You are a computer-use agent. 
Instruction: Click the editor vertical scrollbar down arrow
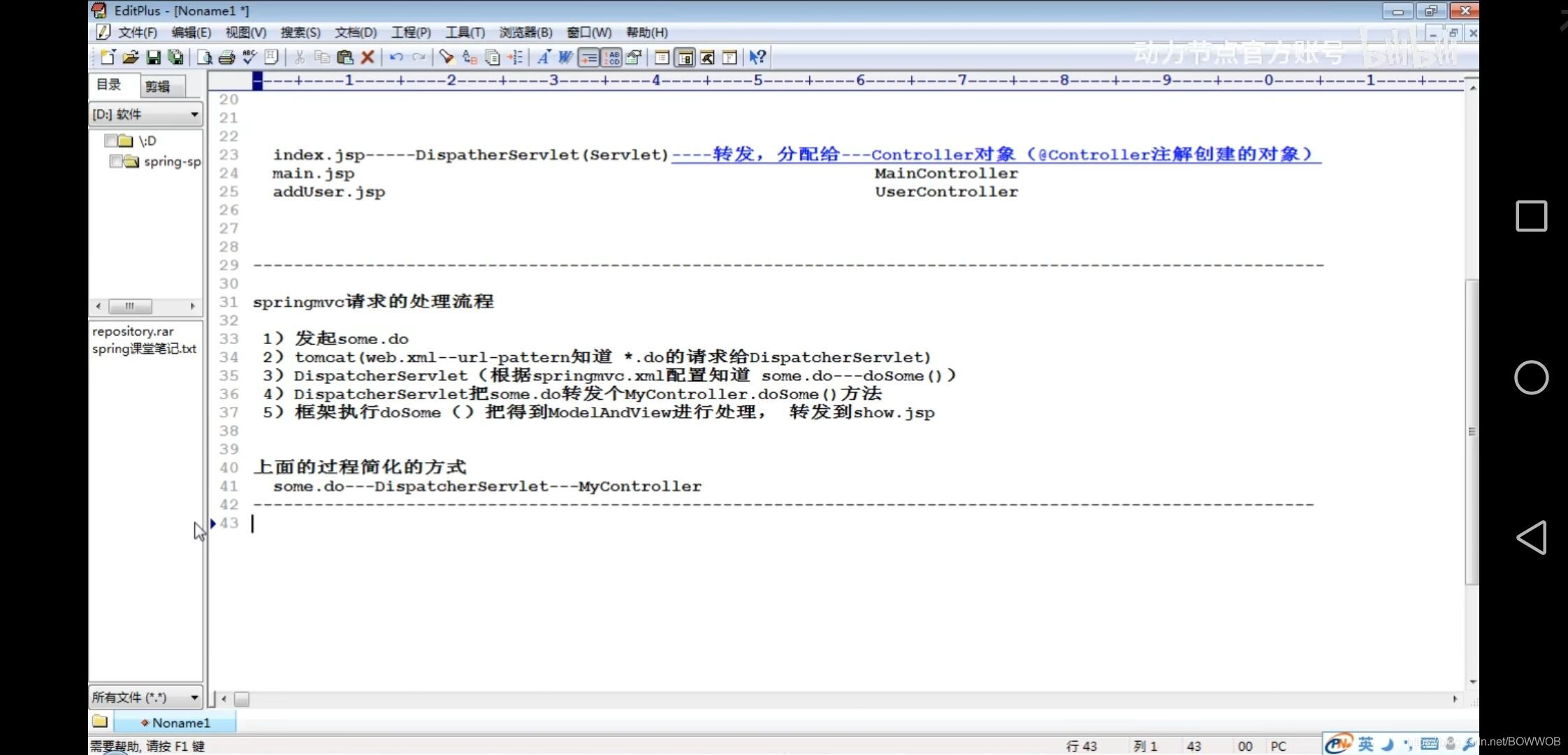click(x=1472, y=682)
